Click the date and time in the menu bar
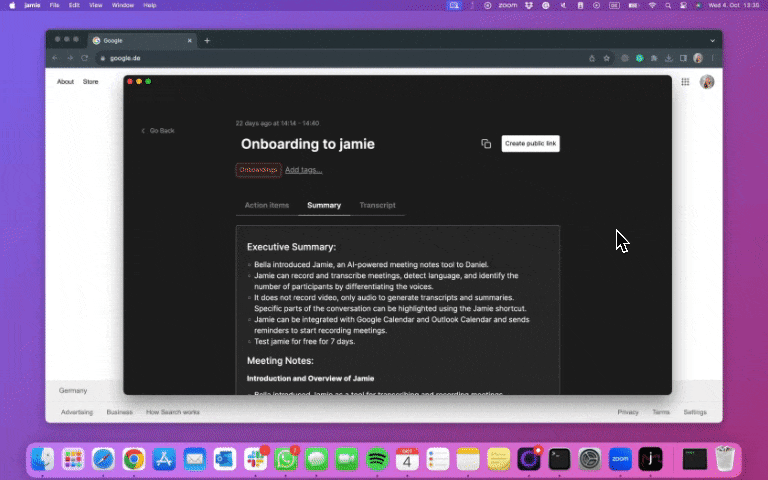The image size is (768, 480). pyautogui.click(x=734, y=5)
